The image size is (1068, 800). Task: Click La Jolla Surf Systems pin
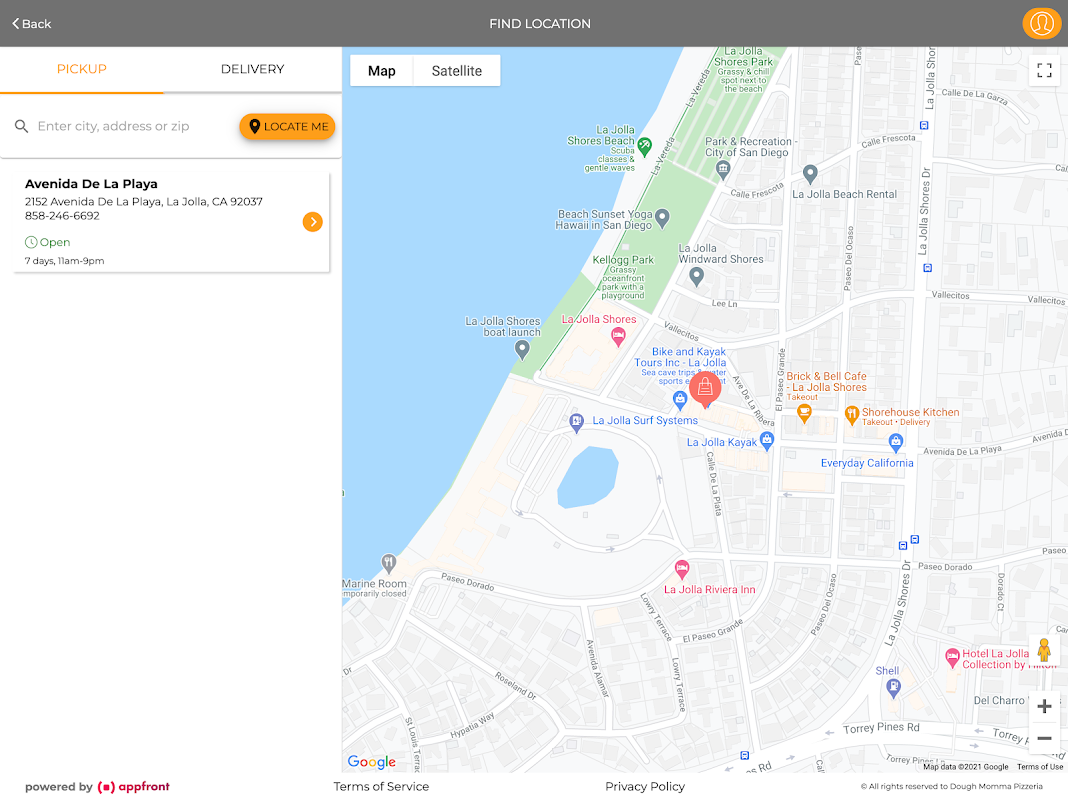coord(576,423)
